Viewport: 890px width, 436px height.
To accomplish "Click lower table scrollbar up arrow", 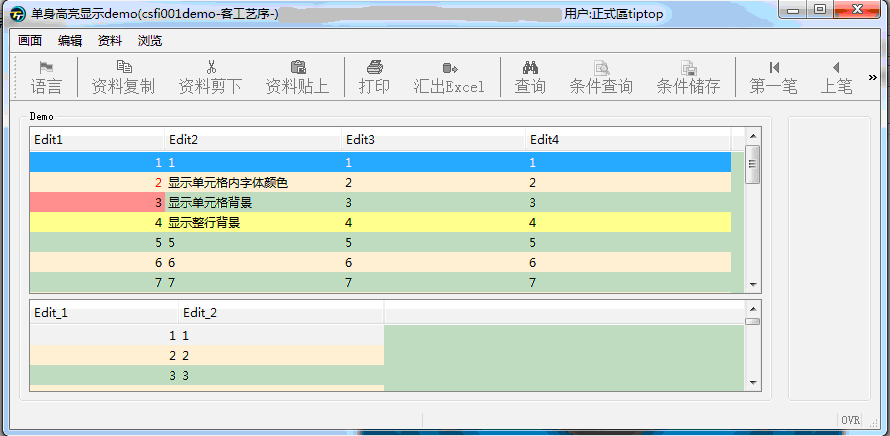I will [x=753, y=309].
